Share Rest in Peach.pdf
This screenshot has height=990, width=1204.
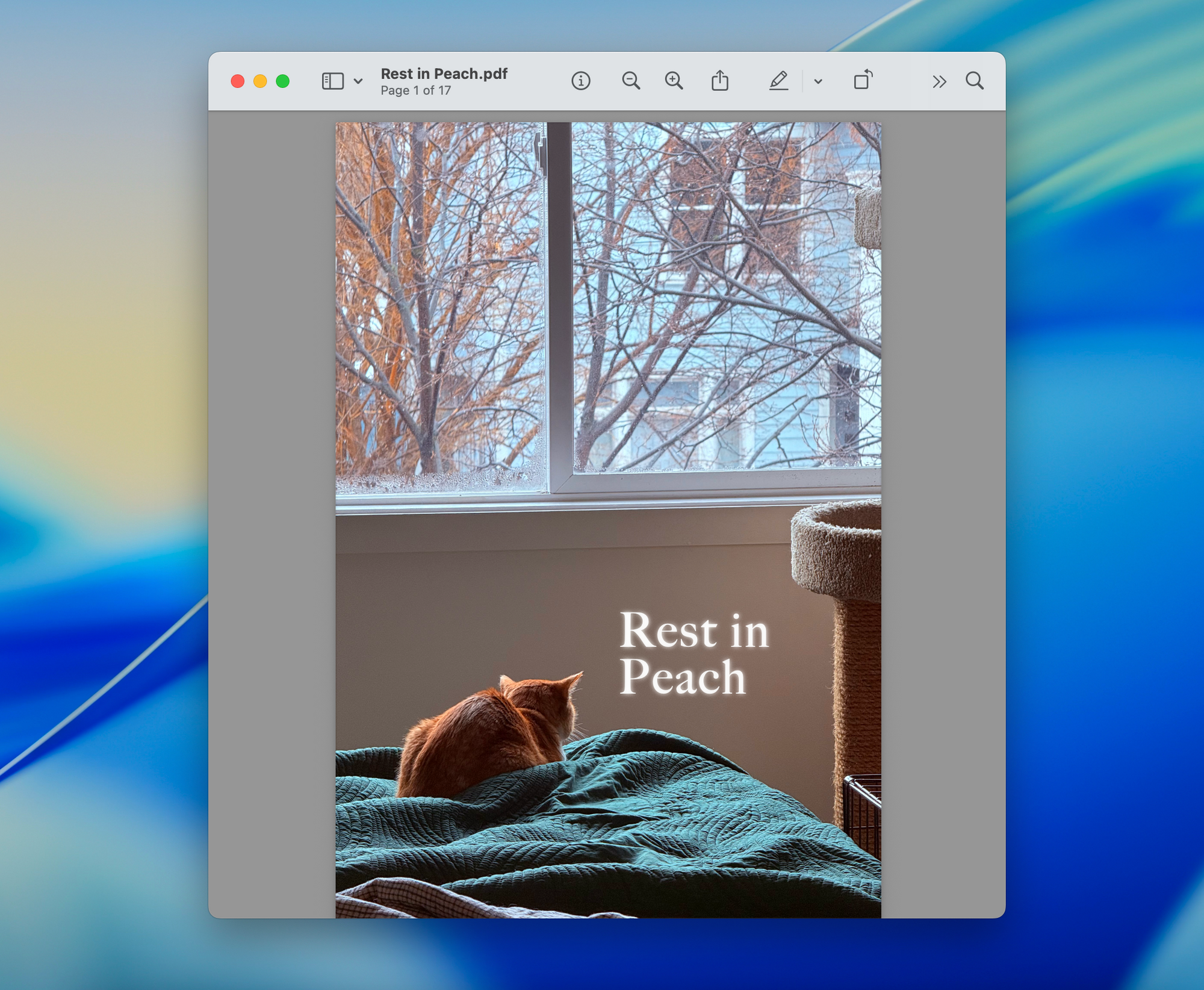coord(721,81)
